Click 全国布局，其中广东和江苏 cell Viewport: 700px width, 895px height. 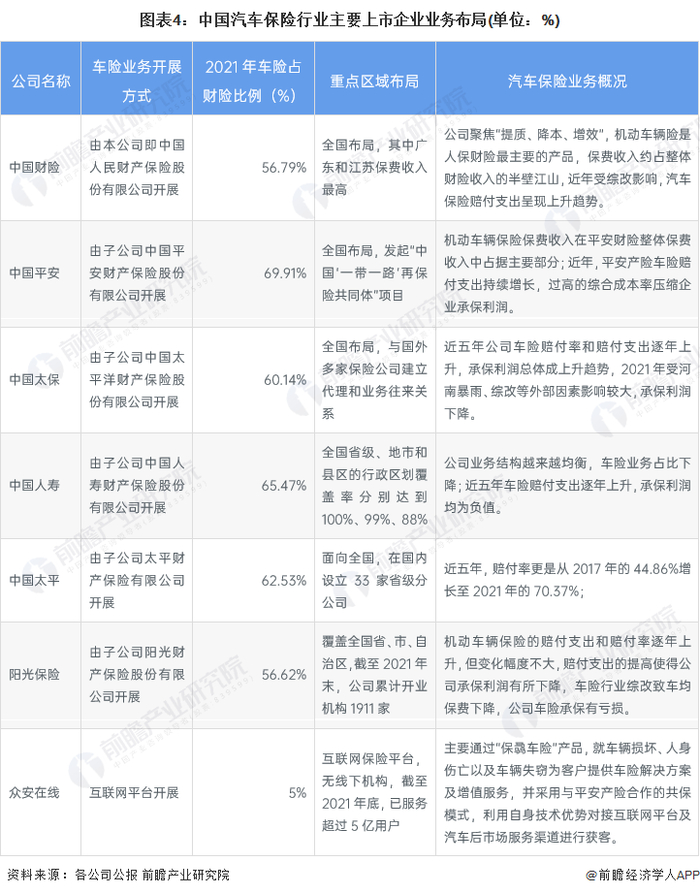375,167
